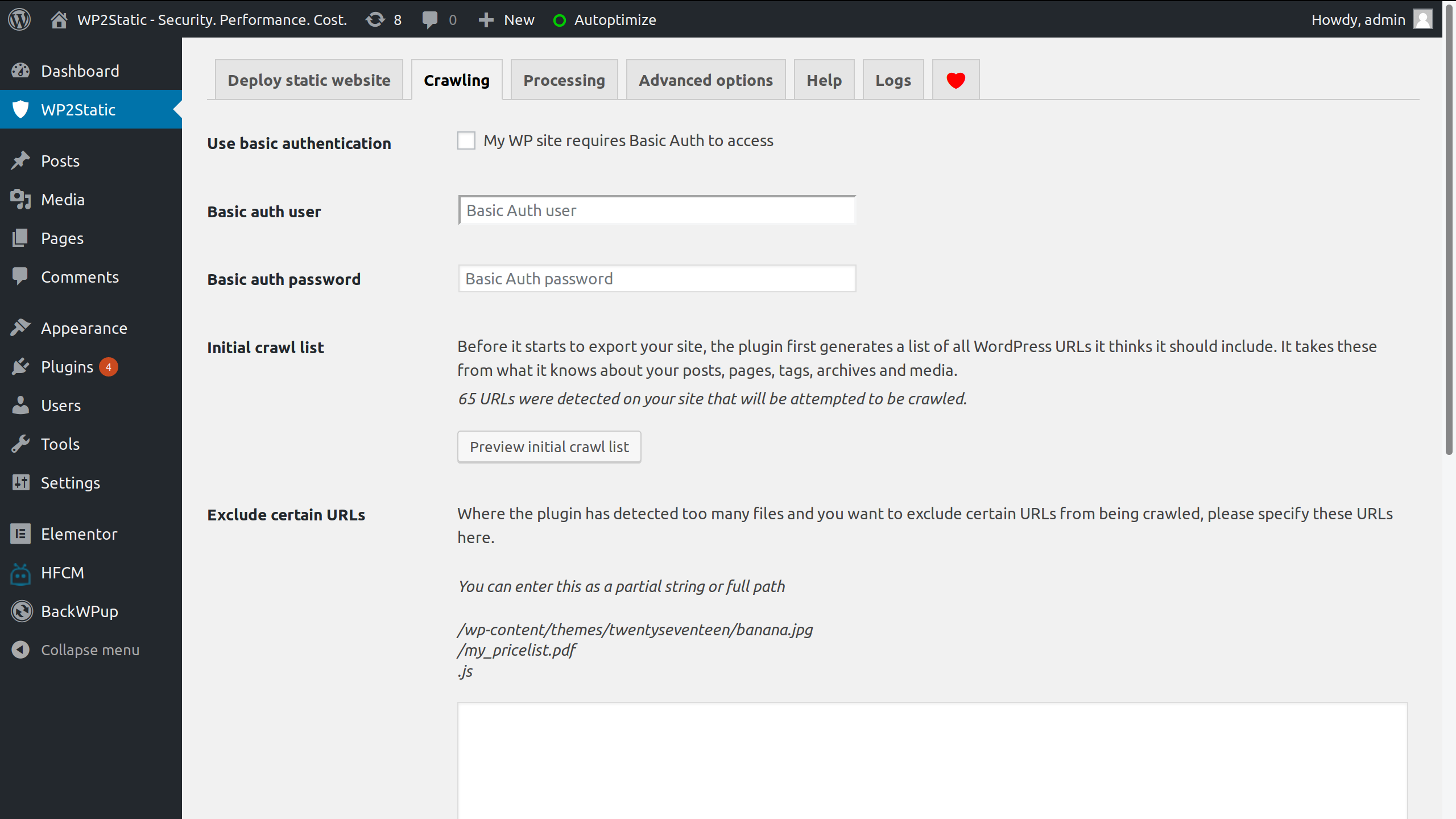Open Elementor from the sidebar icon

point(20,534)
